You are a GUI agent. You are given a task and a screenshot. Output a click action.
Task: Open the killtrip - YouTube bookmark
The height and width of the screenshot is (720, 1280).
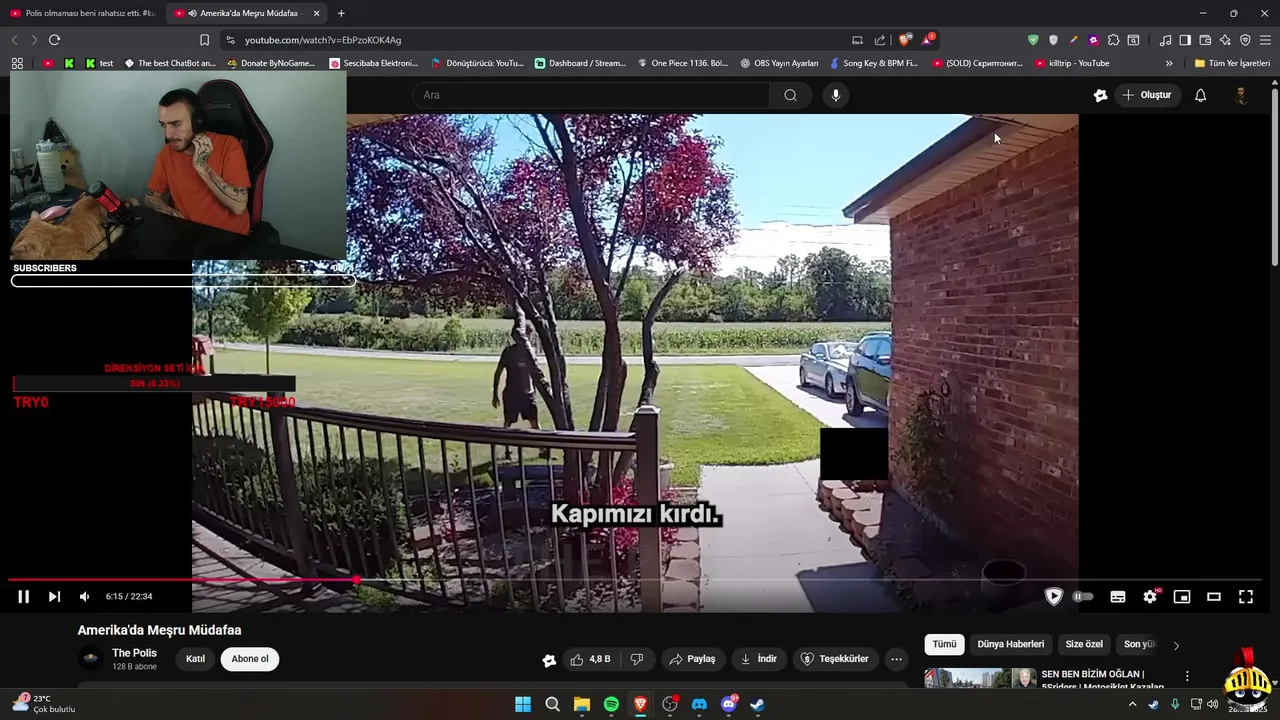coord(1072,63)
